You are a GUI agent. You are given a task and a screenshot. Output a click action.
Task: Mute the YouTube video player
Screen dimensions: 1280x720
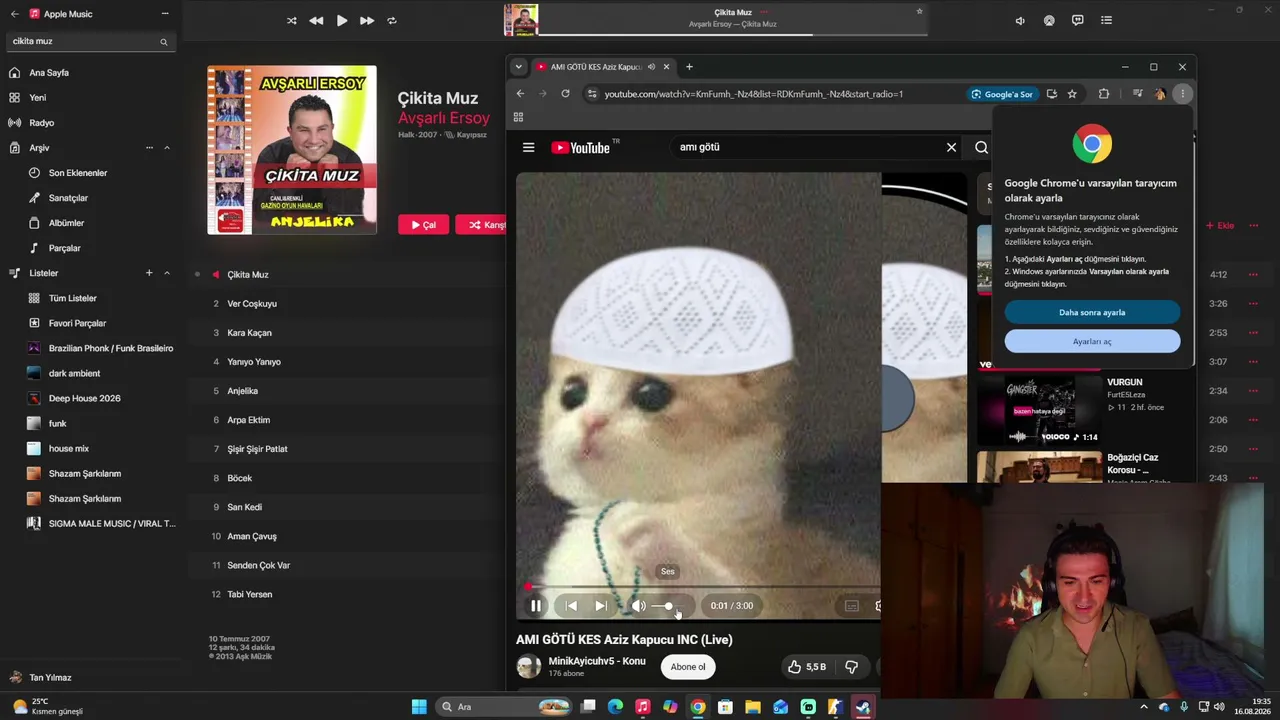coord(638,605)
